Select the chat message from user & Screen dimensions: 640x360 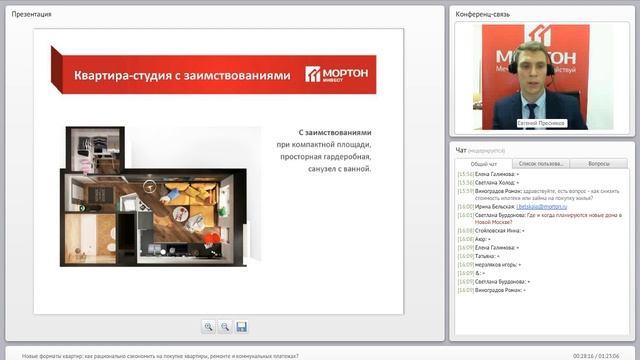471,273
